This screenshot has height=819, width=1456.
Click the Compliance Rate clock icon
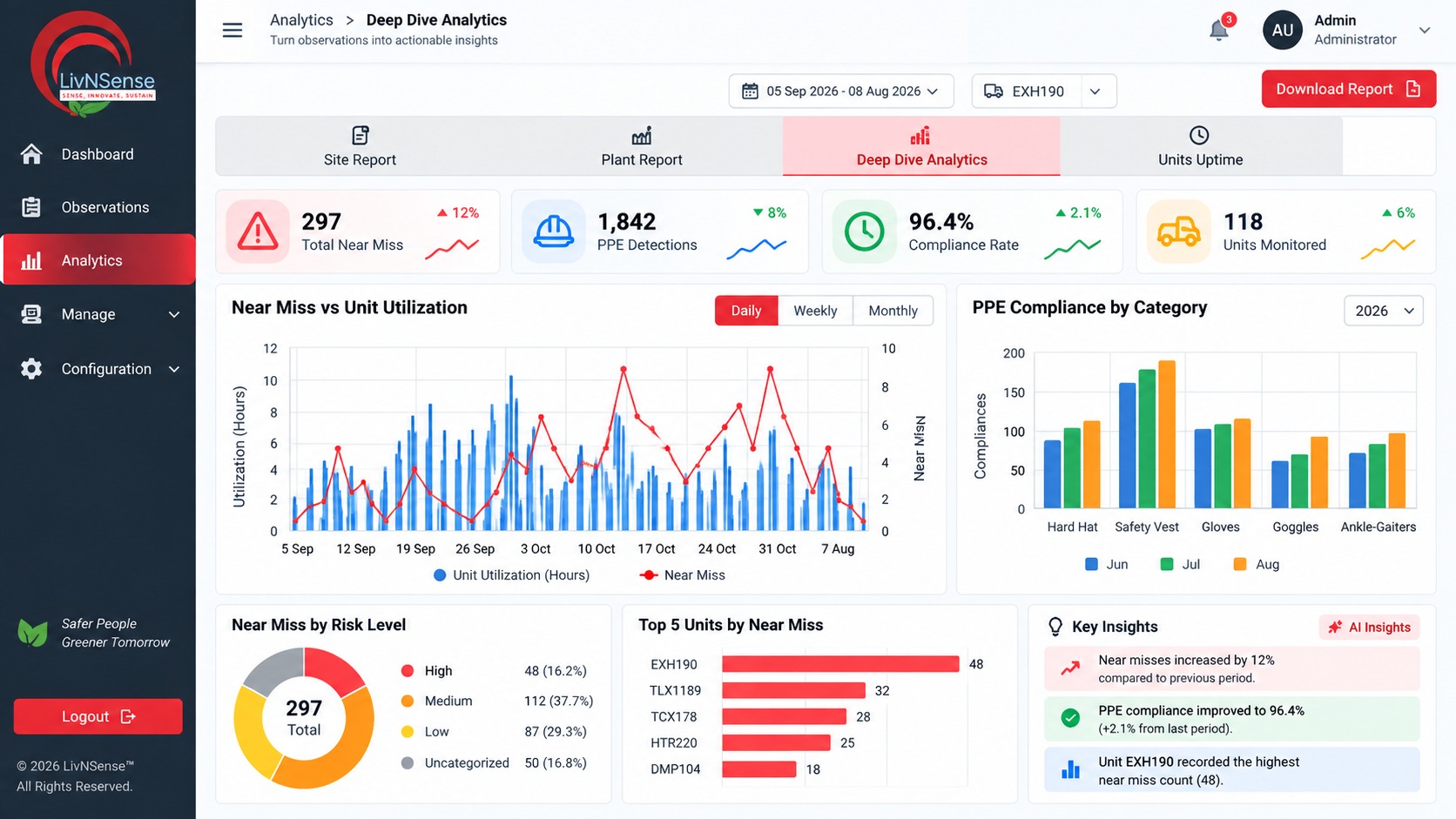click(864, 232)
